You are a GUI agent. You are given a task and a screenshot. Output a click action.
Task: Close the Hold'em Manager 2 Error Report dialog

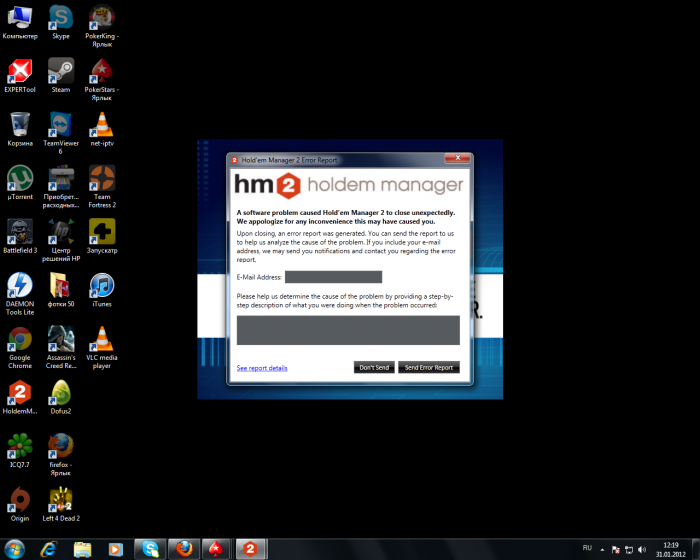(x=458, y=158)
